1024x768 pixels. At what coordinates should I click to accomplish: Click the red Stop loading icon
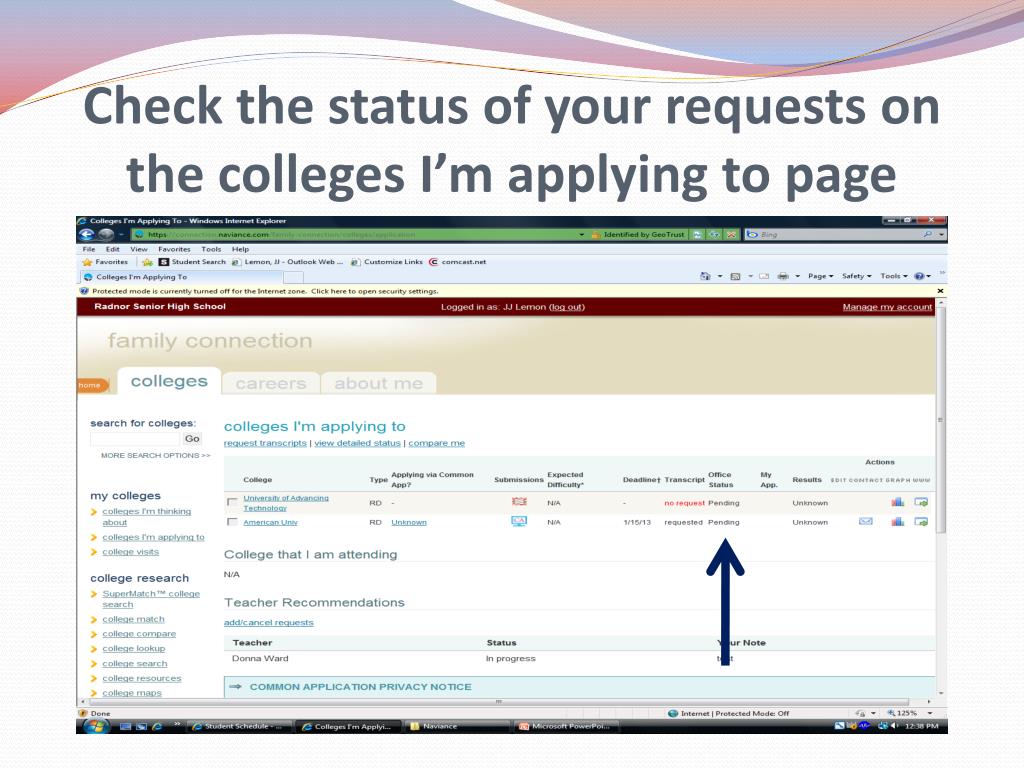731,234
